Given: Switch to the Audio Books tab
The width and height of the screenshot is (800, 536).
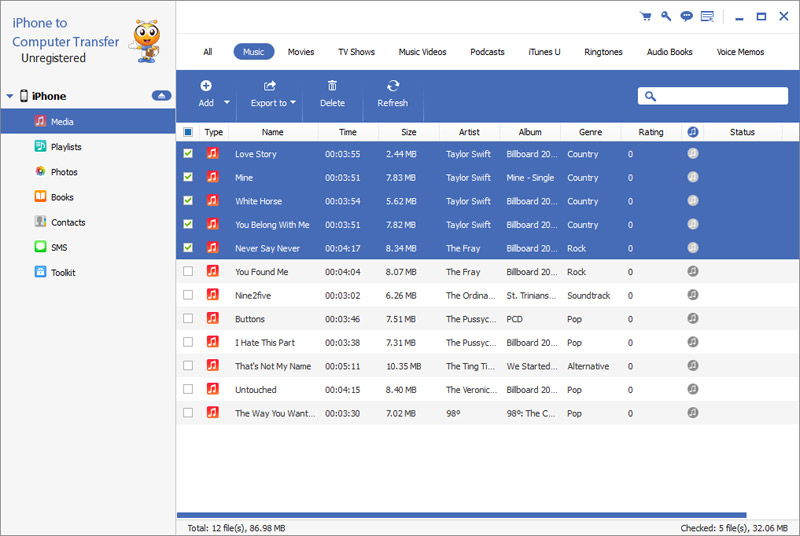Looking at the screenshot, I should pos(670,52).
